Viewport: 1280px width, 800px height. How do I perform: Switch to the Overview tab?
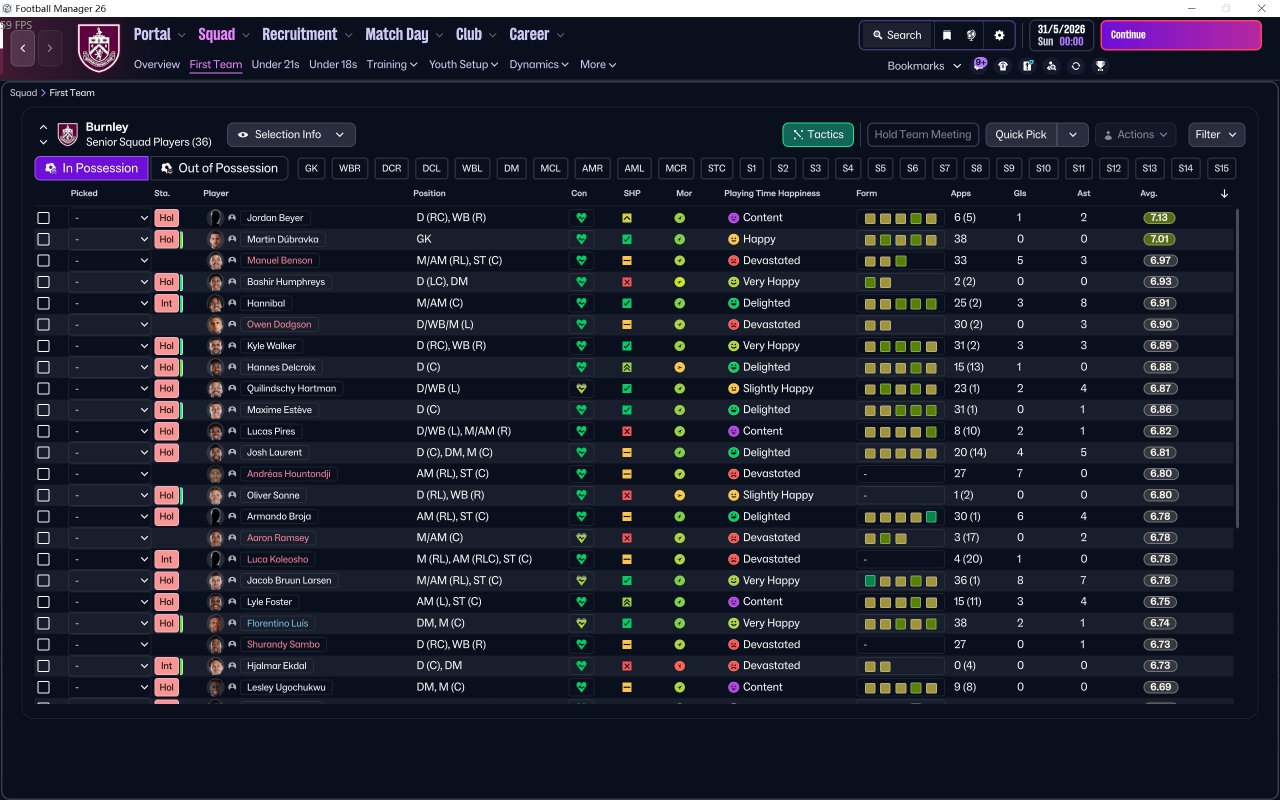click(157, 65)
